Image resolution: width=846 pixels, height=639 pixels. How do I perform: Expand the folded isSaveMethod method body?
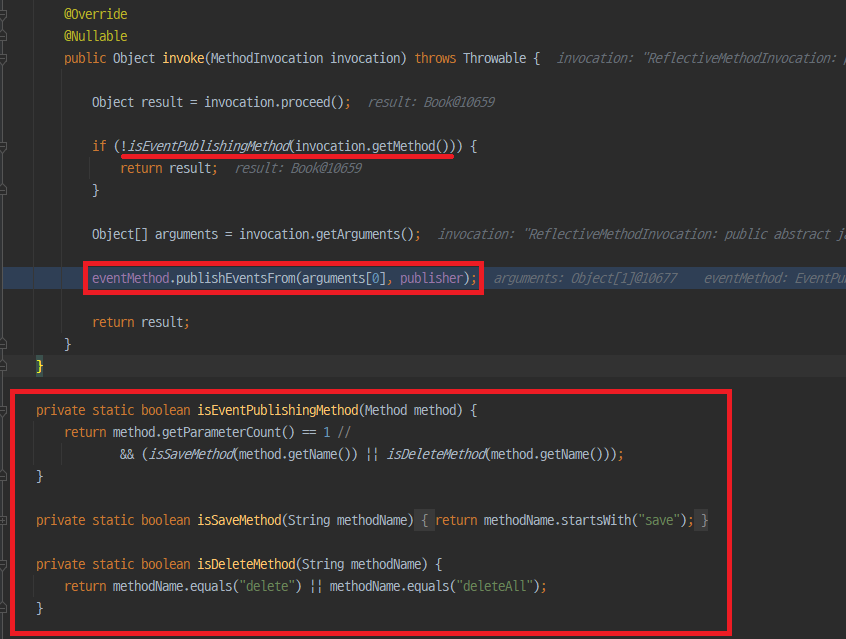coord(3,521)
